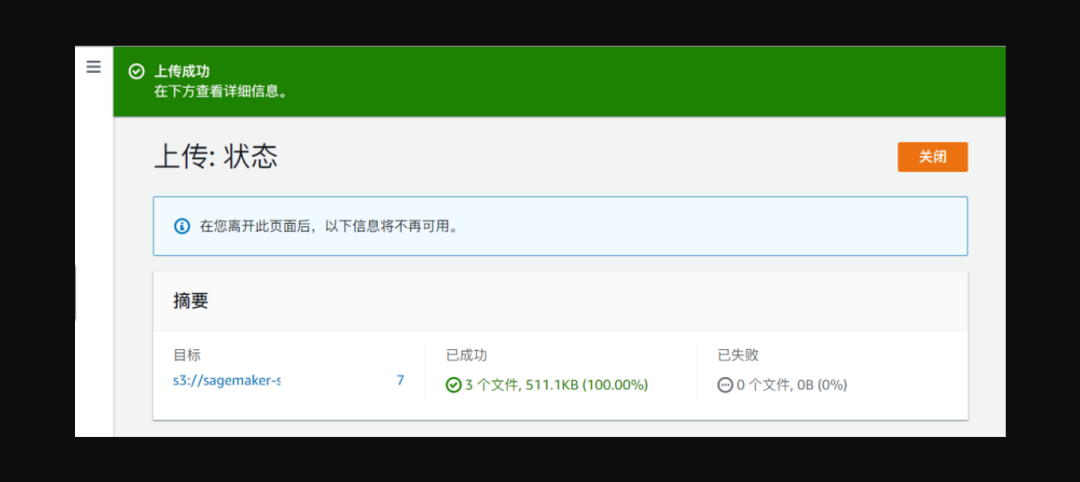Click the 在下方查看详细信息 banner message

tap(221, 92)
